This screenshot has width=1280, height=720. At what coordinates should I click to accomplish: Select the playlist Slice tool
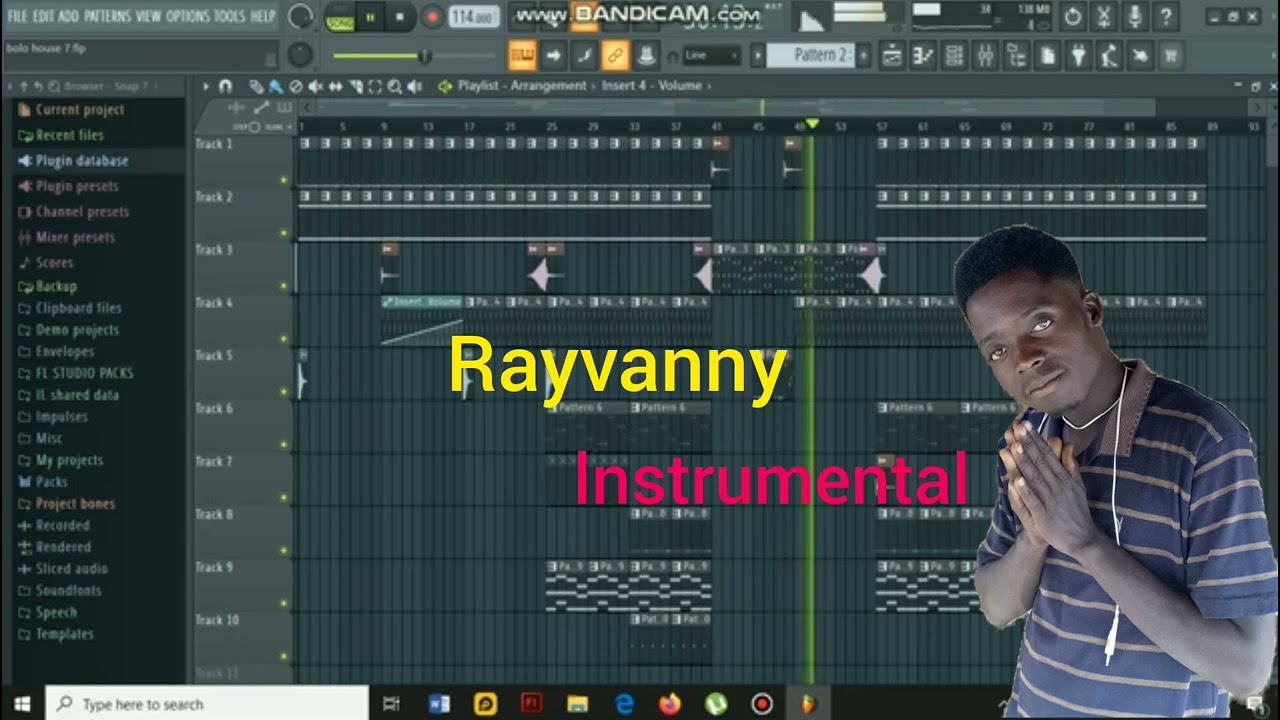point(355,87)
